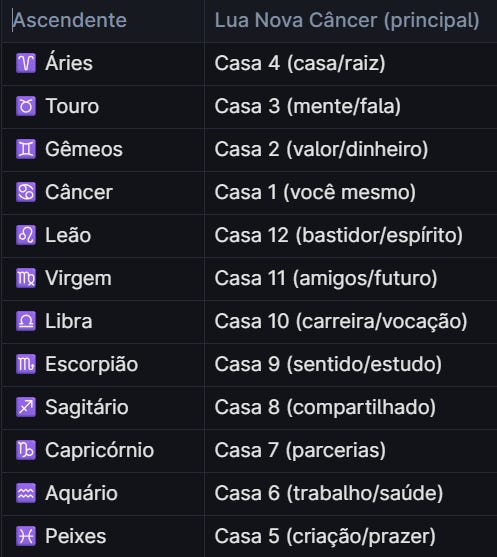The width and height of the screenshot is (497, 557).
Task: Select the Leo symbol next to Leão
Action: [x=26, y=235]
